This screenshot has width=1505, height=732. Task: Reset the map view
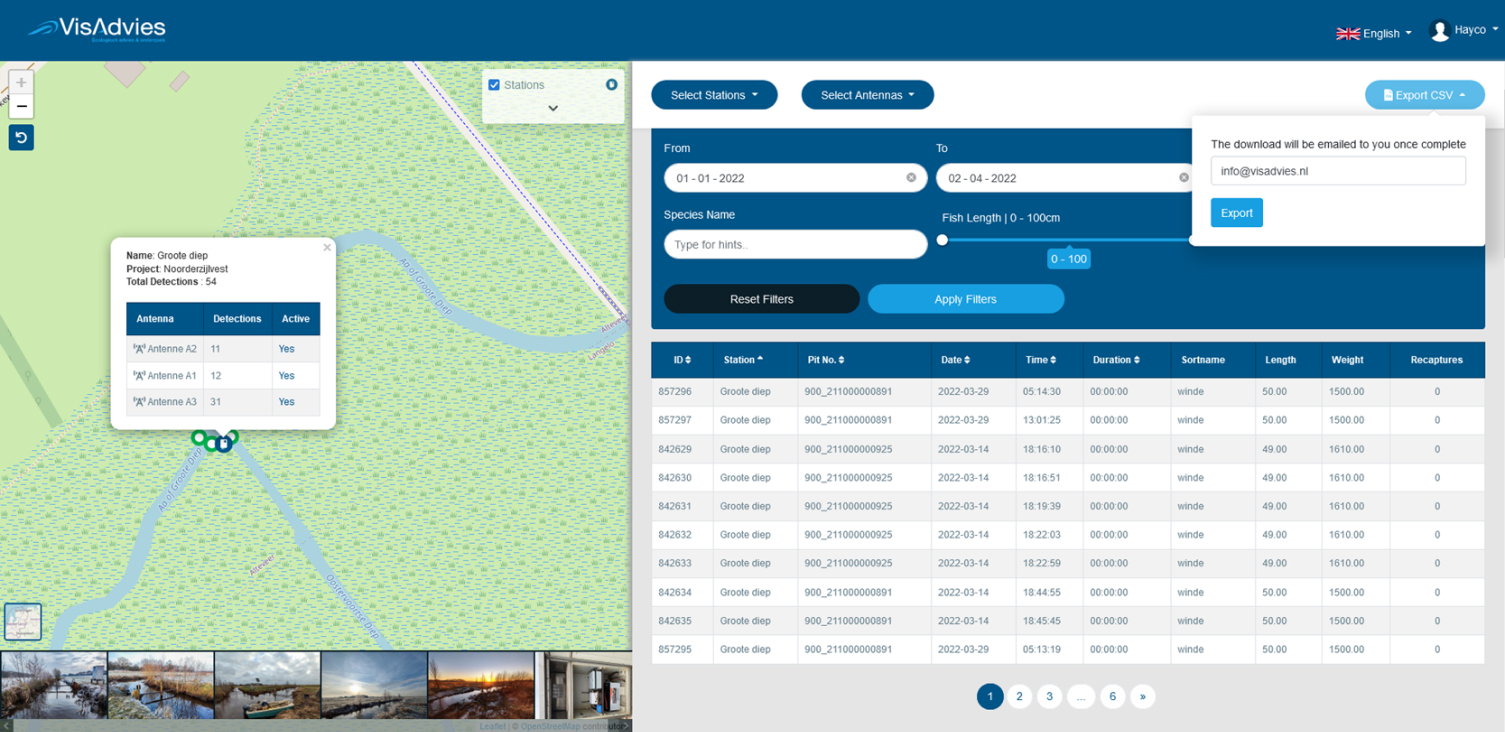(21, 137)
